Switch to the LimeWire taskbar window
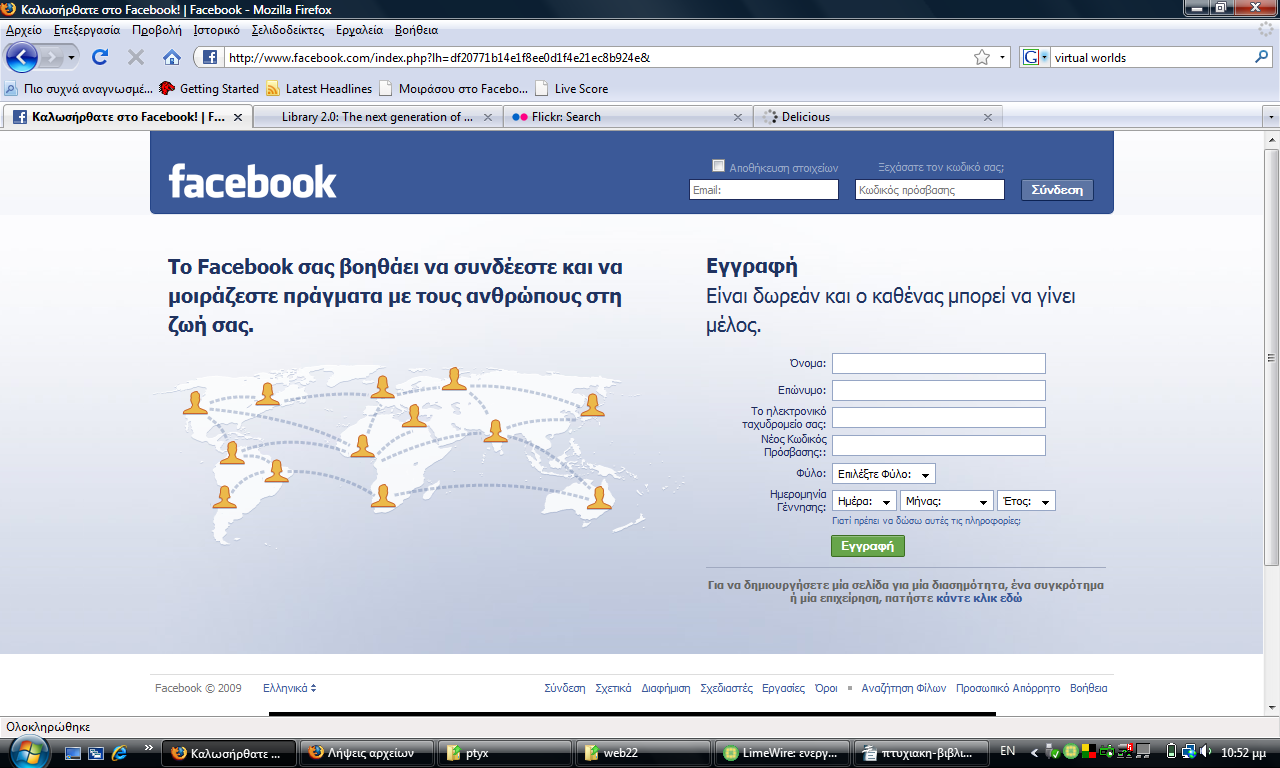Screen dimensions: 1280x768 click(784, 752)
